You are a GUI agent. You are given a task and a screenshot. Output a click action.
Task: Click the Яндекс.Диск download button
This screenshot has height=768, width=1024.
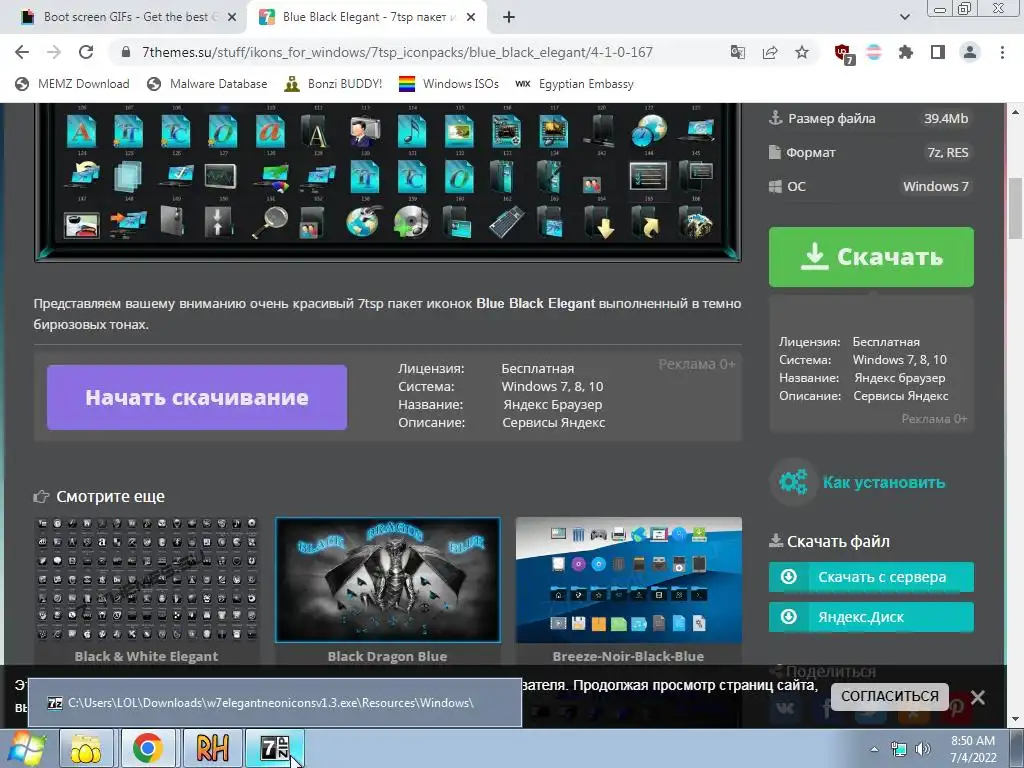pyautogui.click(x=871, y=617)
